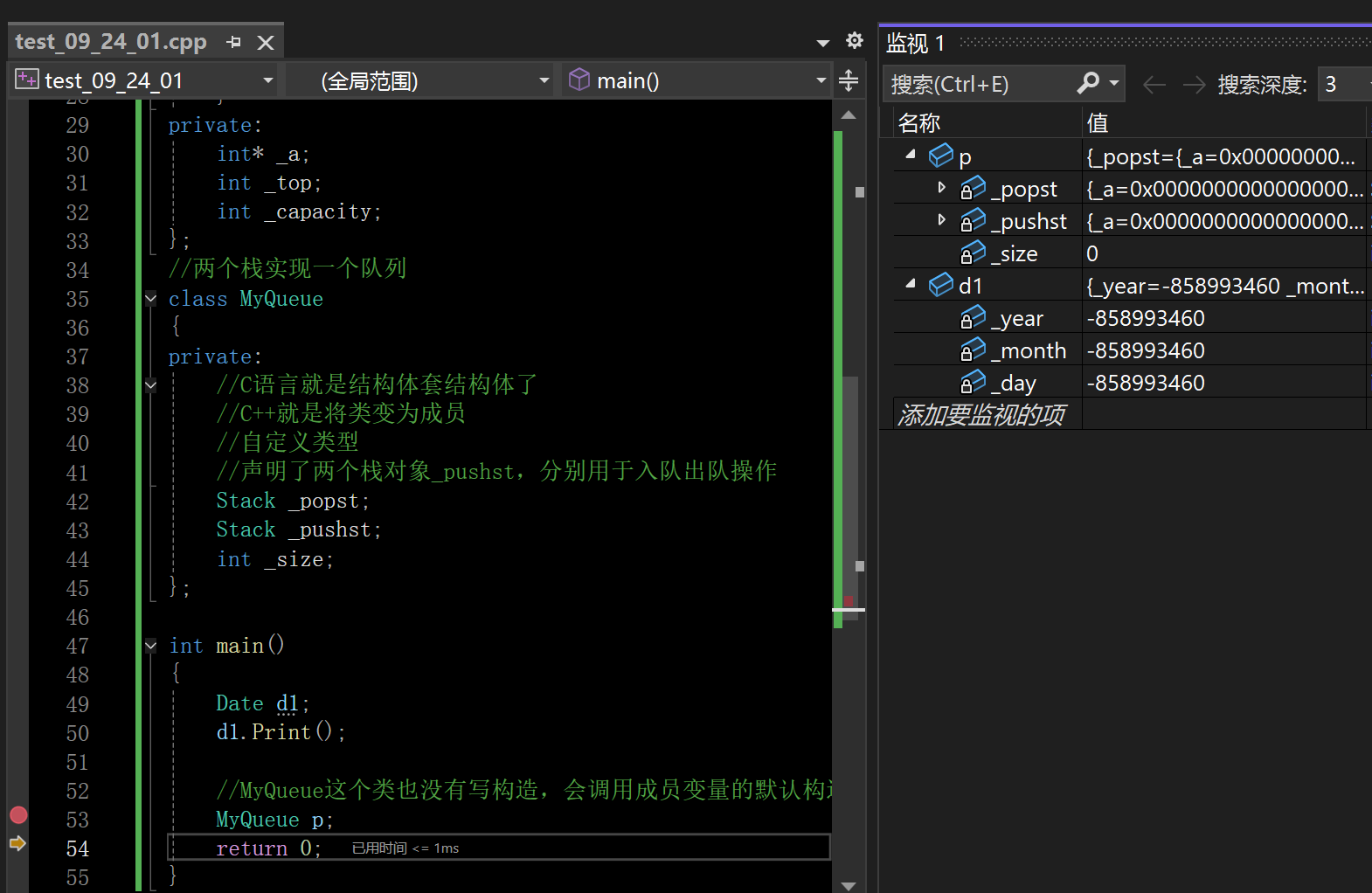Collapse the d1 variable in Watch

(911, 284)
